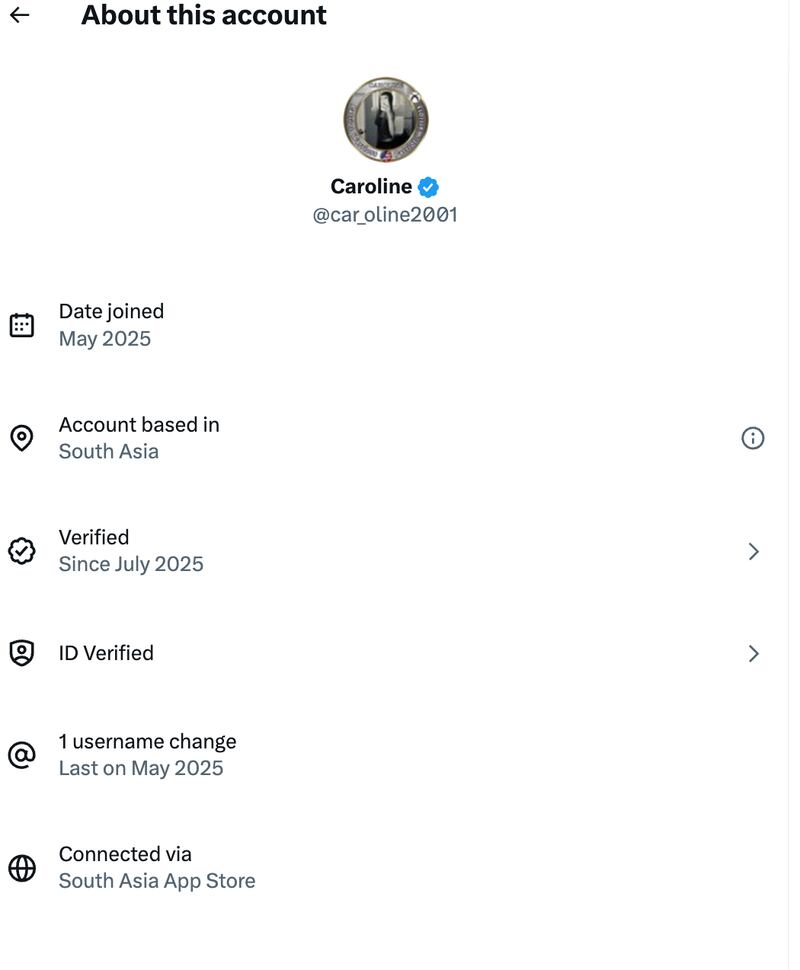Viewport: 800px width, 970px height.
Task: Click the South Asia App Store text
Action: click(157, 881)
